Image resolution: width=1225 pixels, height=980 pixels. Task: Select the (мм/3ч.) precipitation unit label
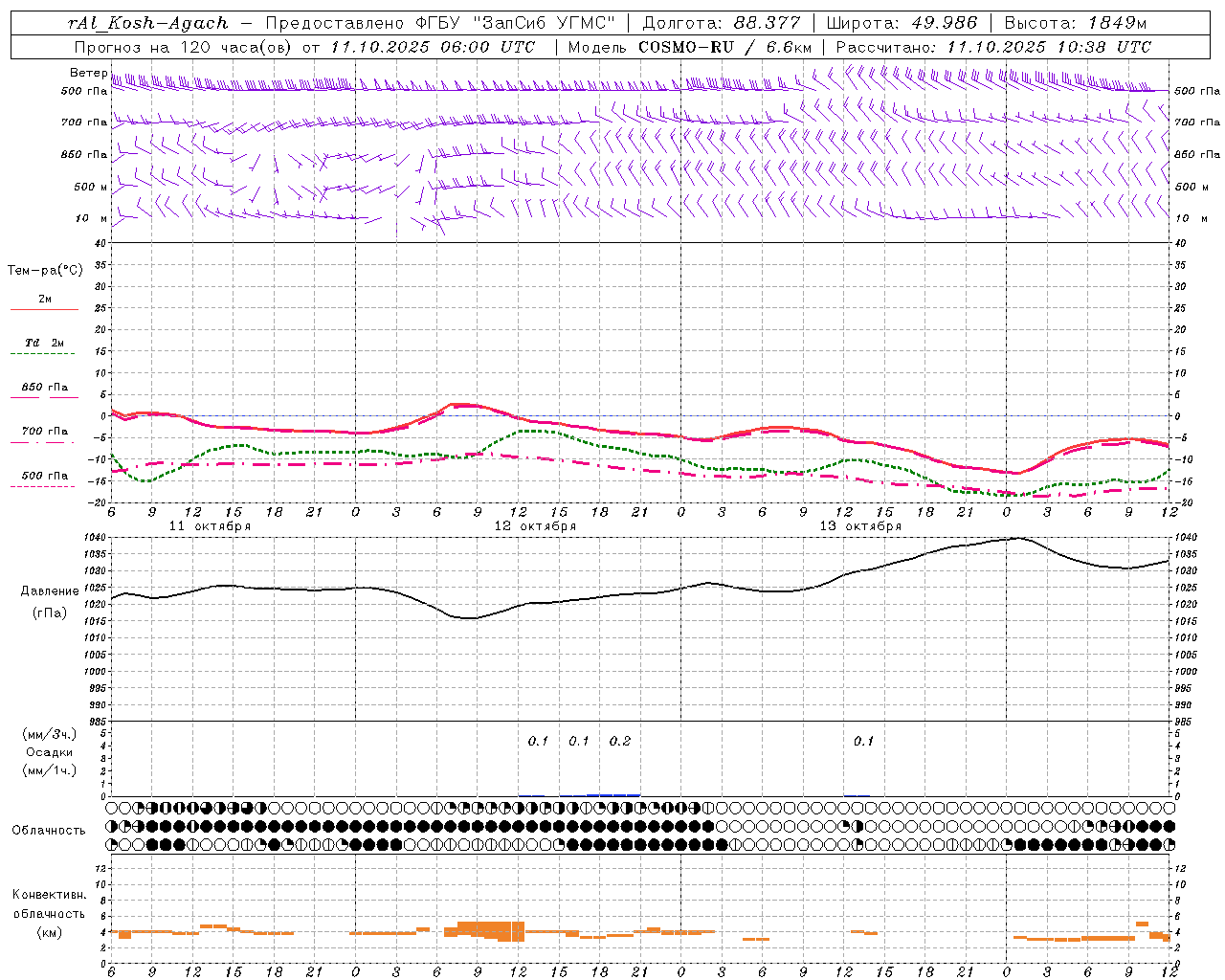coord(50,734)
